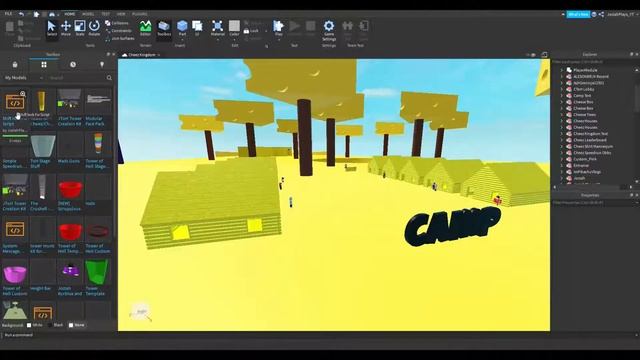Toggle the Toolbox panel button
Screen dimensions: 640x360
164,29
